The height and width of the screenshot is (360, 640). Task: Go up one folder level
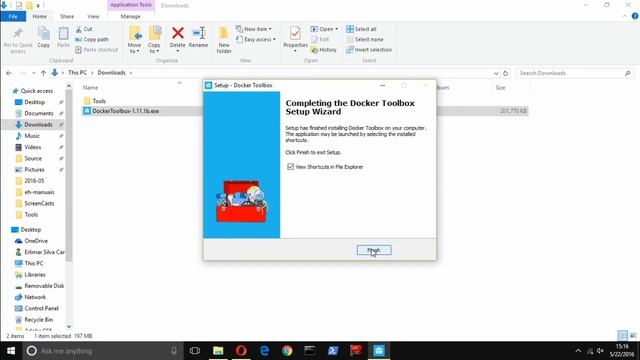pyautogui.click(x=43, y=73)
